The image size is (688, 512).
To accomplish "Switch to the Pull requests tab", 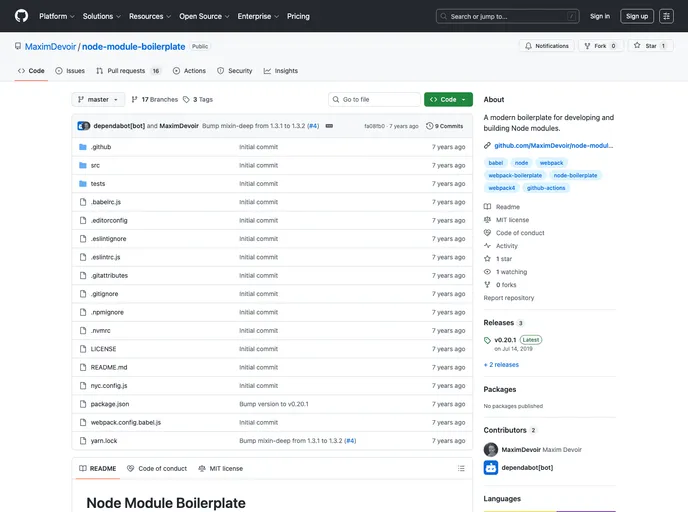I will tap(129, 71).
